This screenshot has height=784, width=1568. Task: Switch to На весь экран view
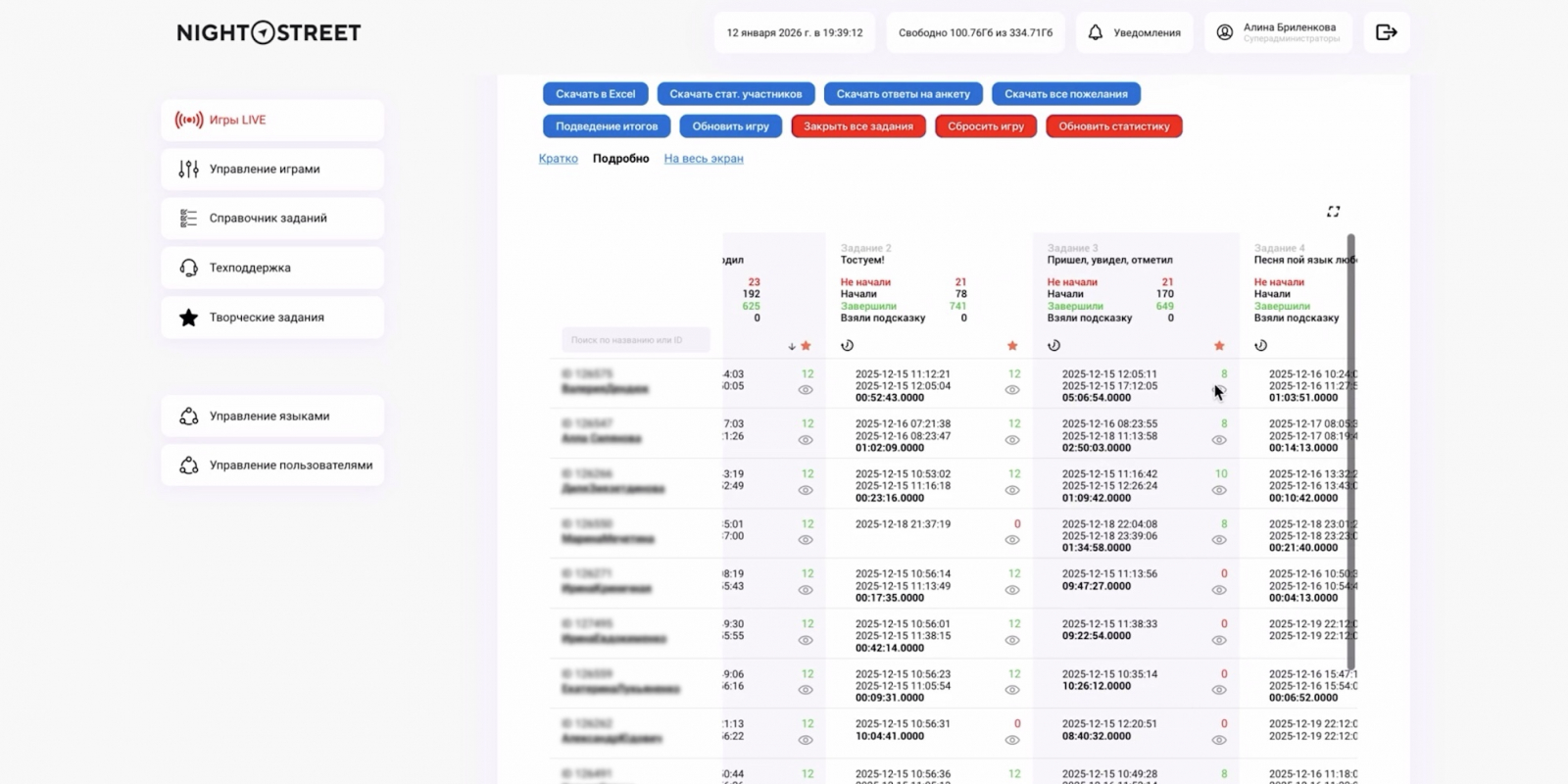[704, 159]
